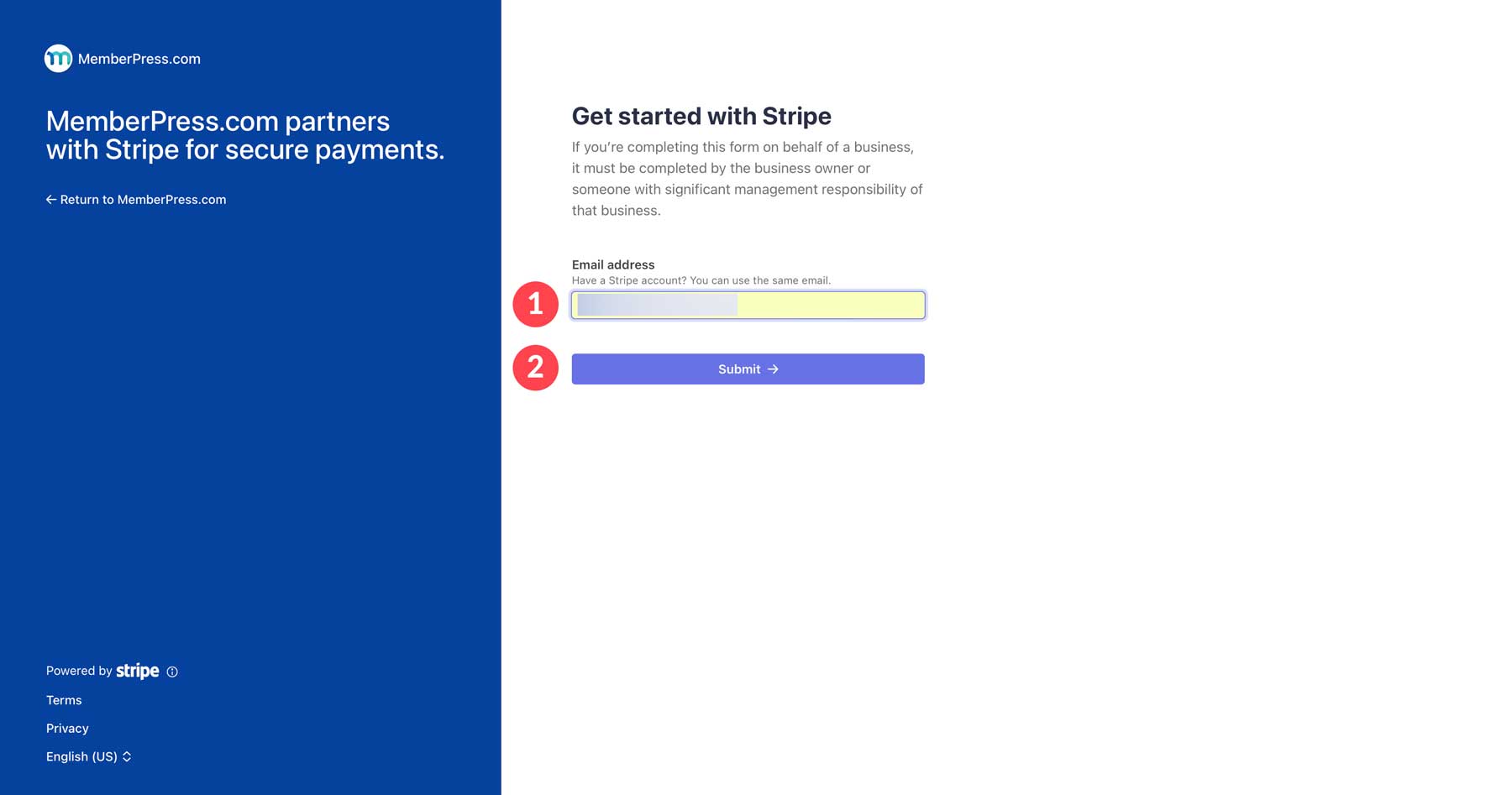Screen dimensions: 1512x795
Task: Click the left arrow before Return to MemberPress.com
Action: tap(50, 199)
